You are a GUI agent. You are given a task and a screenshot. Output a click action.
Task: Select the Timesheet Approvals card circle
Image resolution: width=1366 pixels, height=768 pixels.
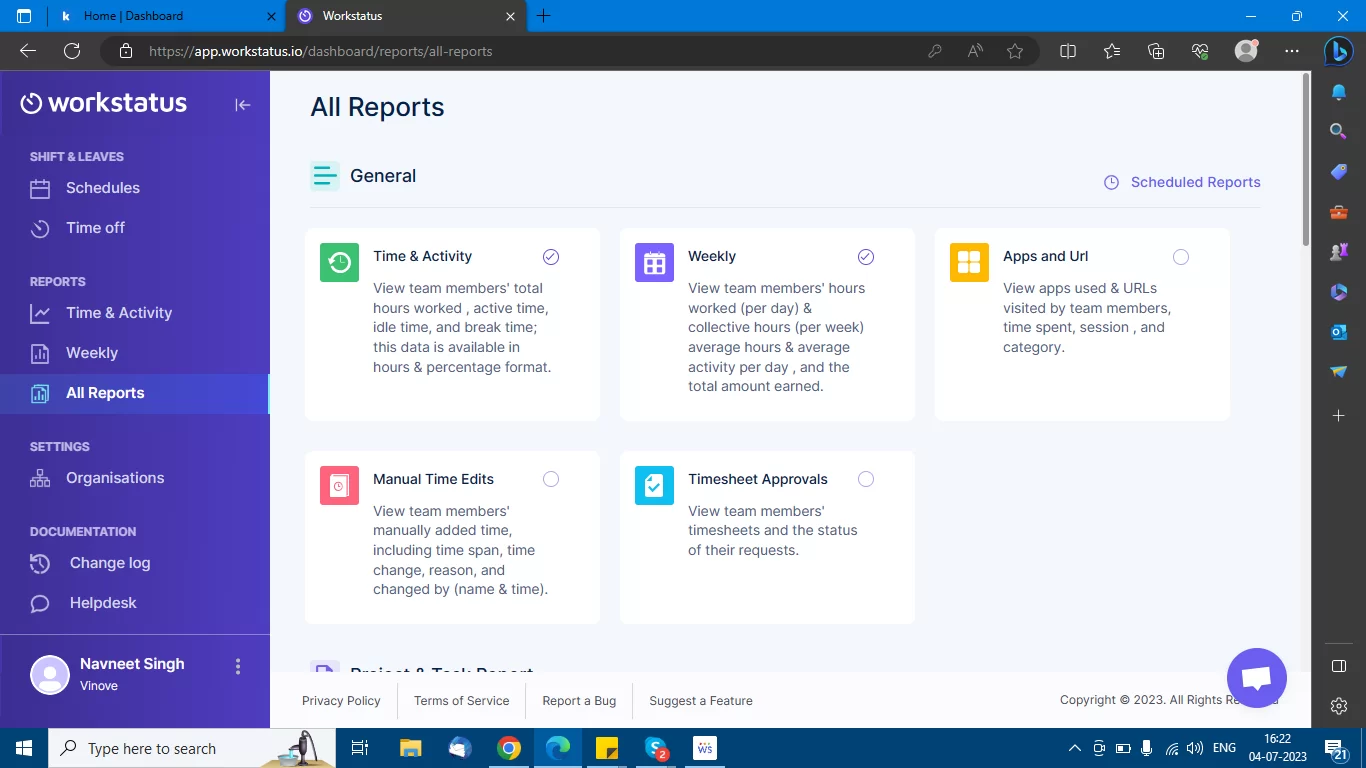coord(866,479)
